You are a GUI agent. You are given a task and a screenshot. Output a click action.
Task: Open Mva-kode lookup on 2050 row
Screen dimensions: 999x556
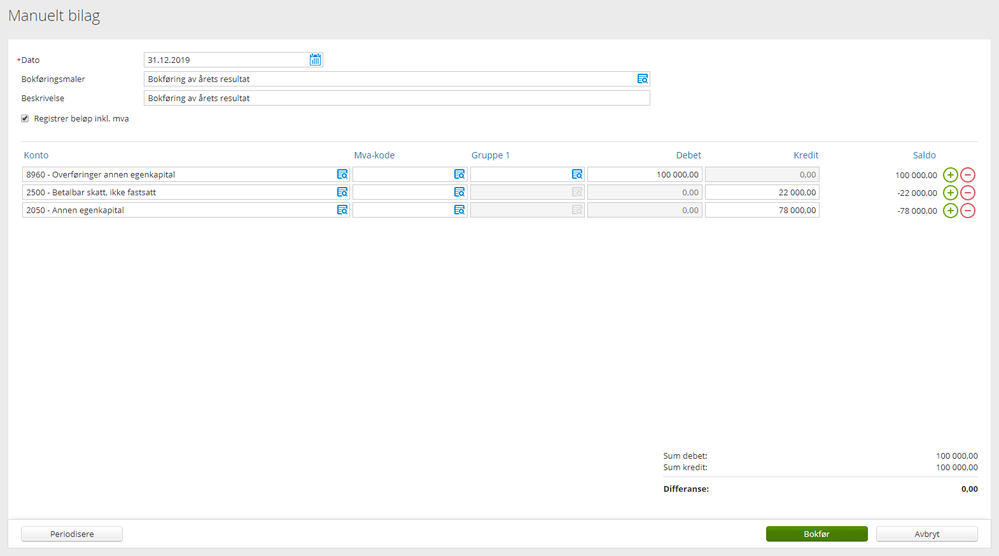pos(459,210)
